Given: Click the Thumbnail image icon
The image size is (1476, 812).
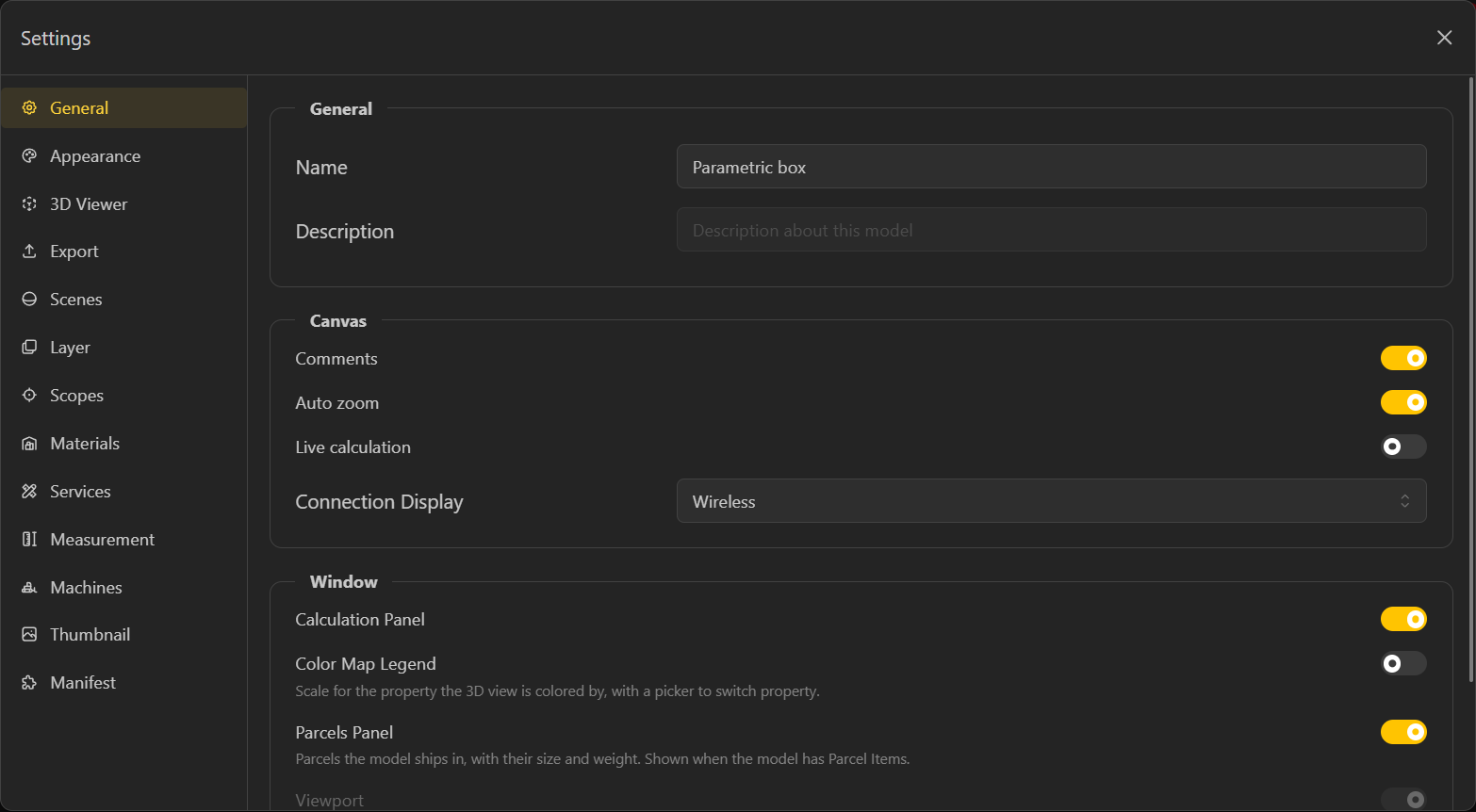Looking at the screenshot, I should coord(30,635).
